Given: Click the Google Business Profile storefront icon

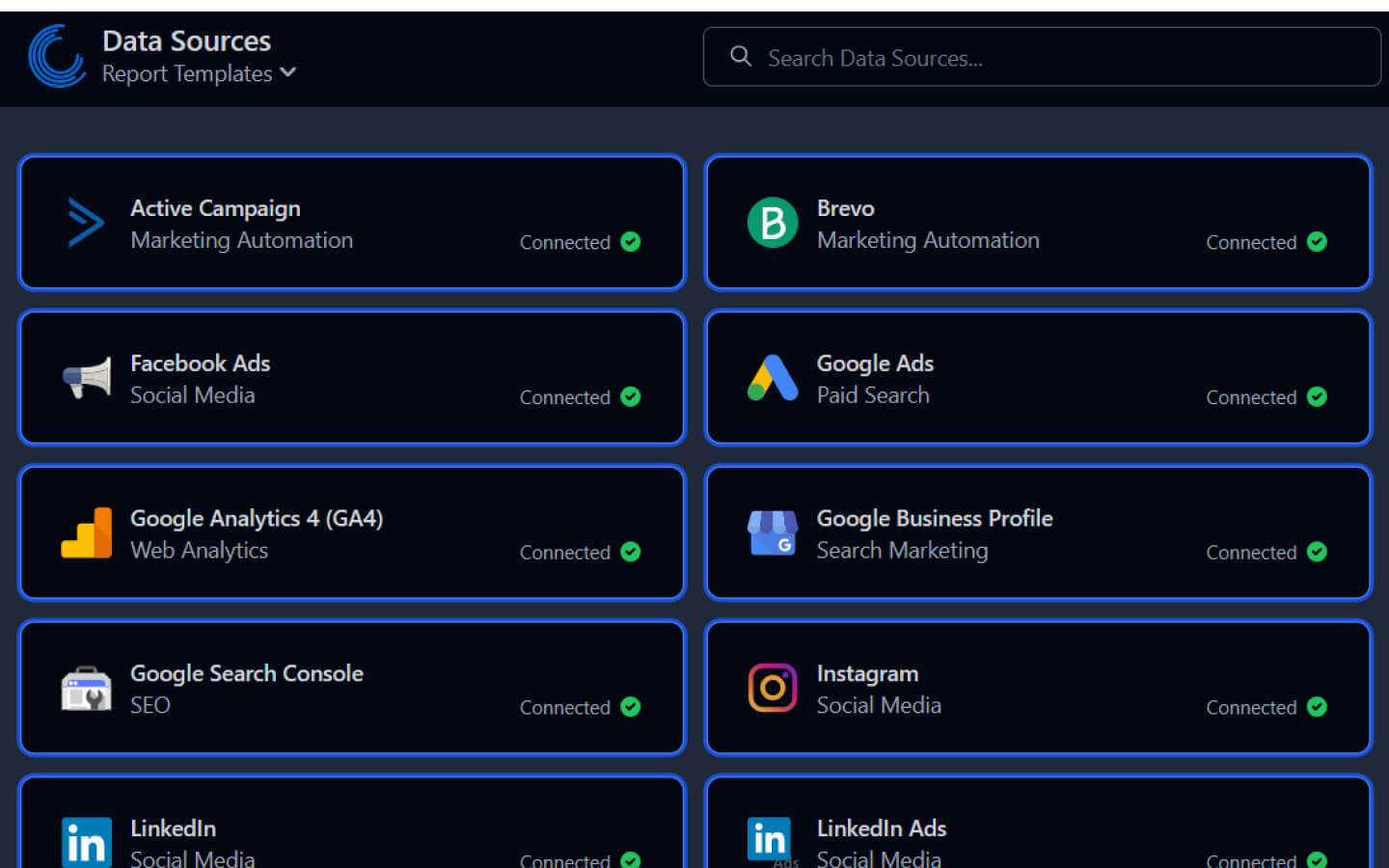Looking at the screenshot, I should tap(773, 533).
